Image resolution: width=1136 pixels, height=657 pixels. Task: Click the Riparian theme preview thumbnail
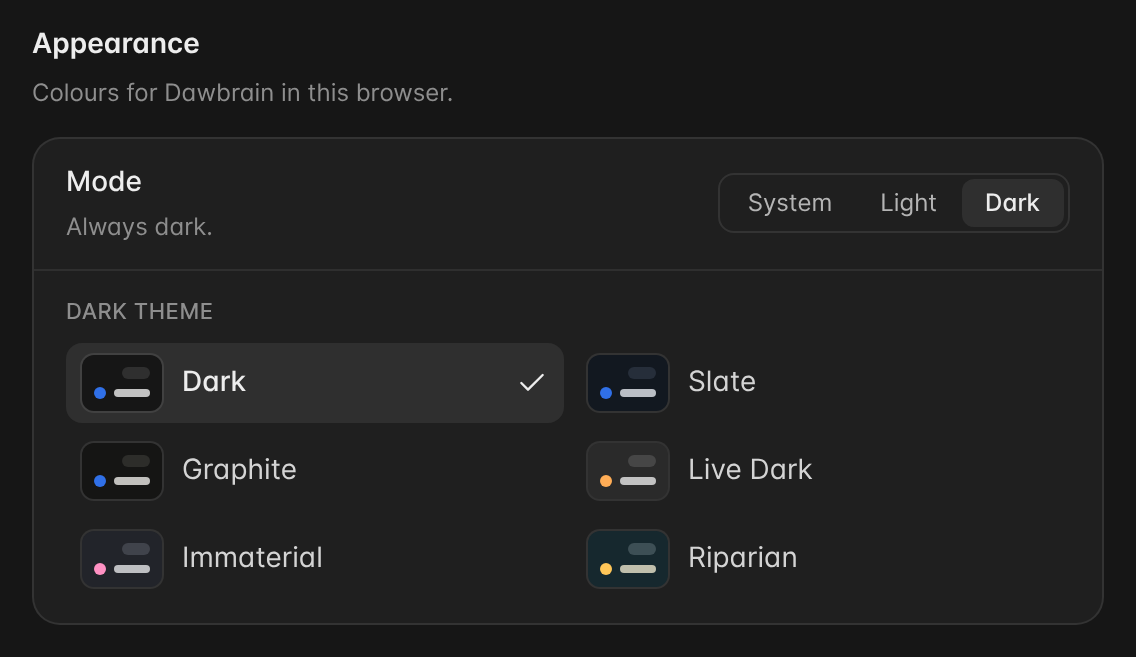[627, 558]
